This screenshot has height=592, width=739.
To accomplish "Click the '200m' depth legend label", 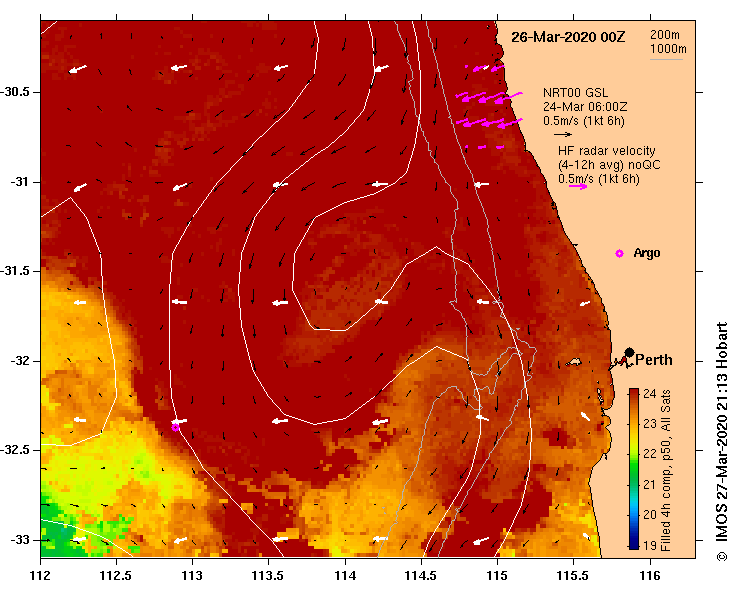I will pos(665,35).
